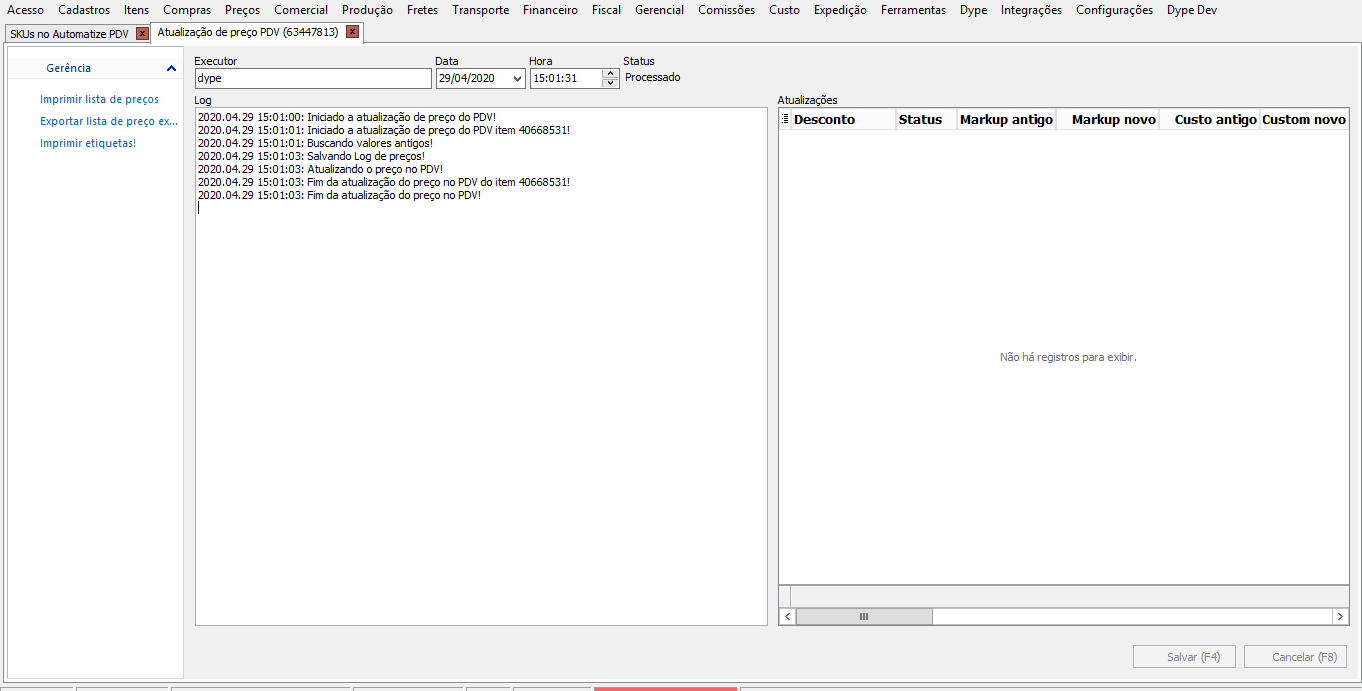This screenshot has width=1362, height=691.
Task: Open the Transporte menu
Action: 480,10
